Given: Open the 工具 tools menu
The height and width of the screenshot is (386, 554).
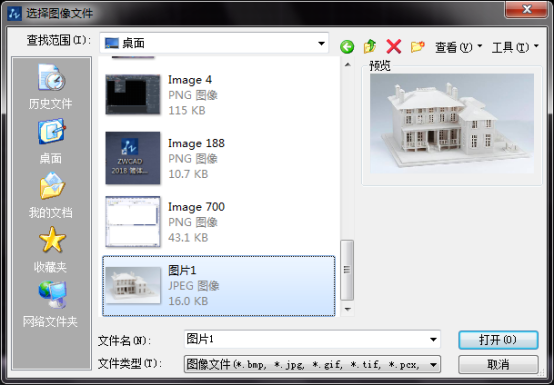Looking at the screenshot, I should tap(515, 47).
